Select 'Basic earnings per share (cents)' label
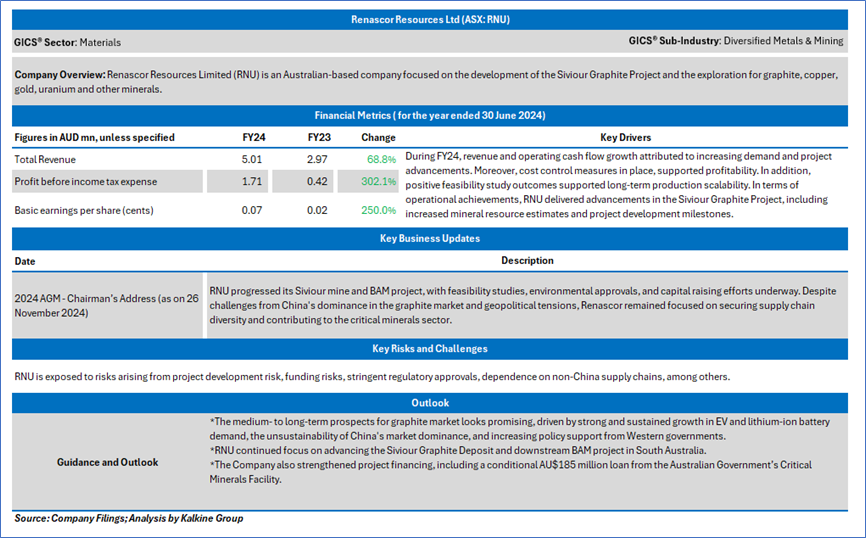The height and width of the screenshot is (538, 866). (84, 210)
